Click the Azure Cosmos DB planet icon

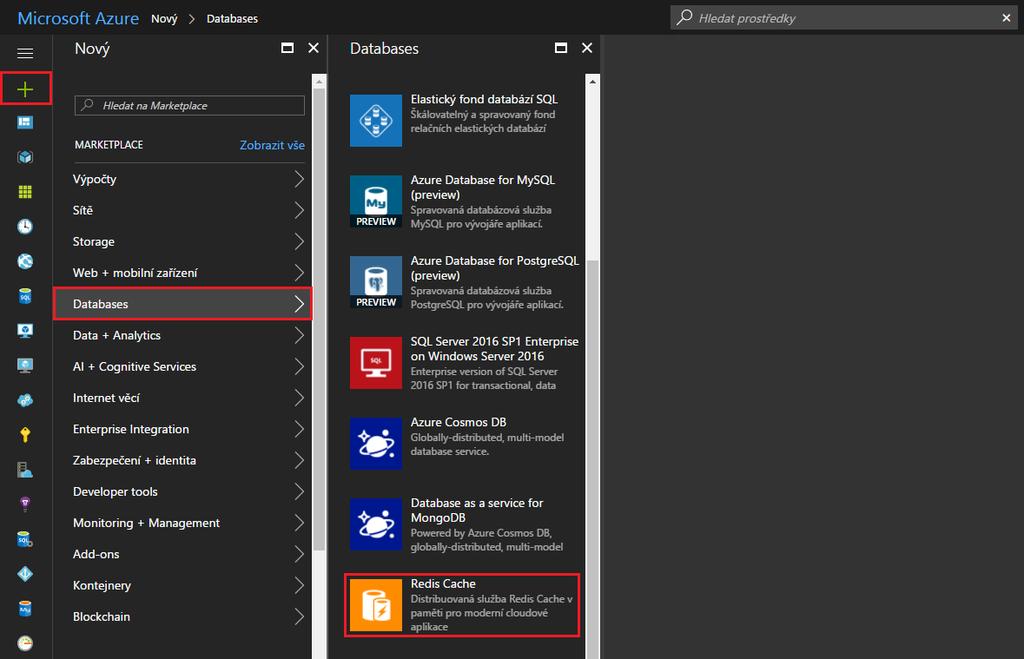tap(376, 443)
